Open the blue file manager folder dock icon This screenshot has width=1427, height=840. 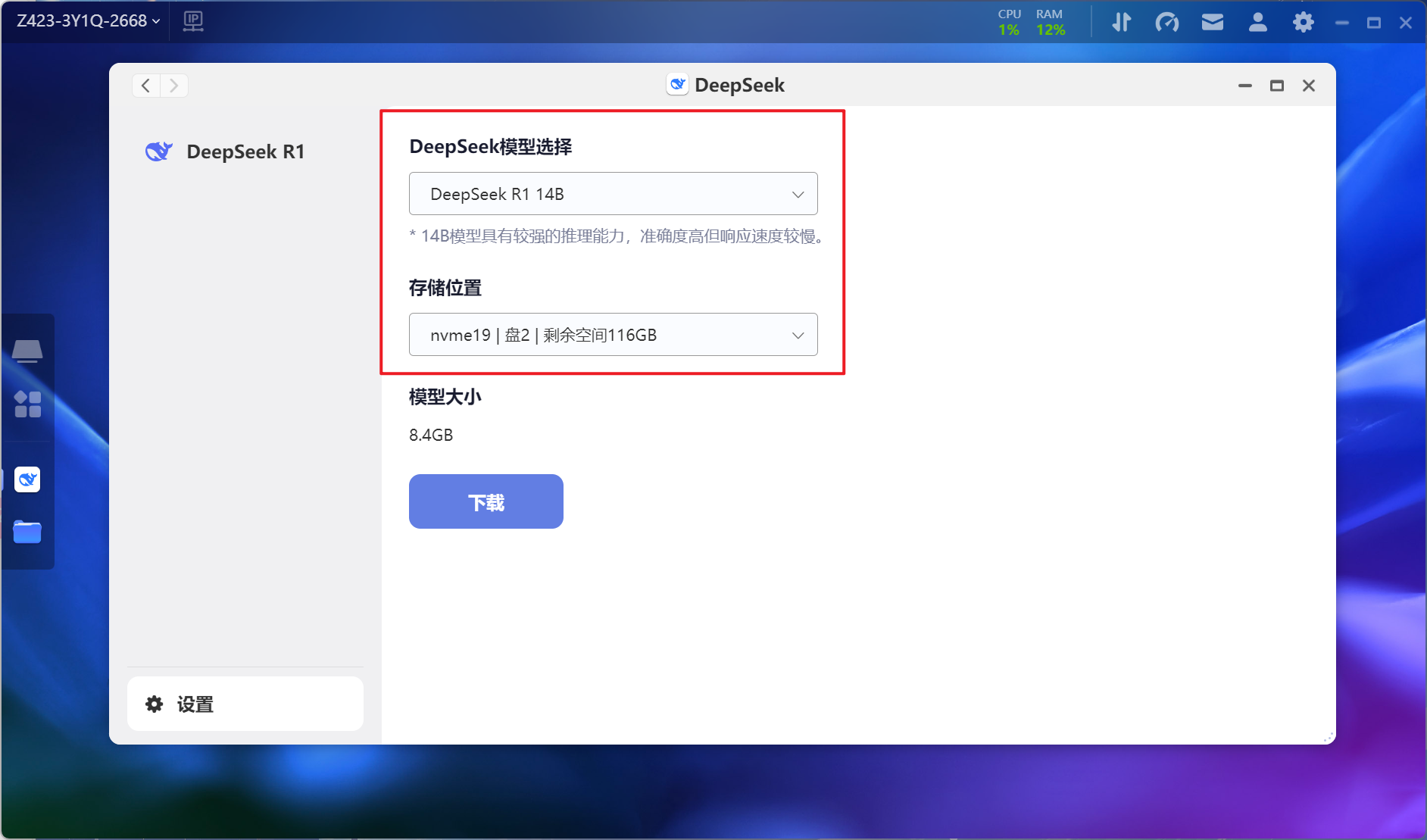click(27, 532)
